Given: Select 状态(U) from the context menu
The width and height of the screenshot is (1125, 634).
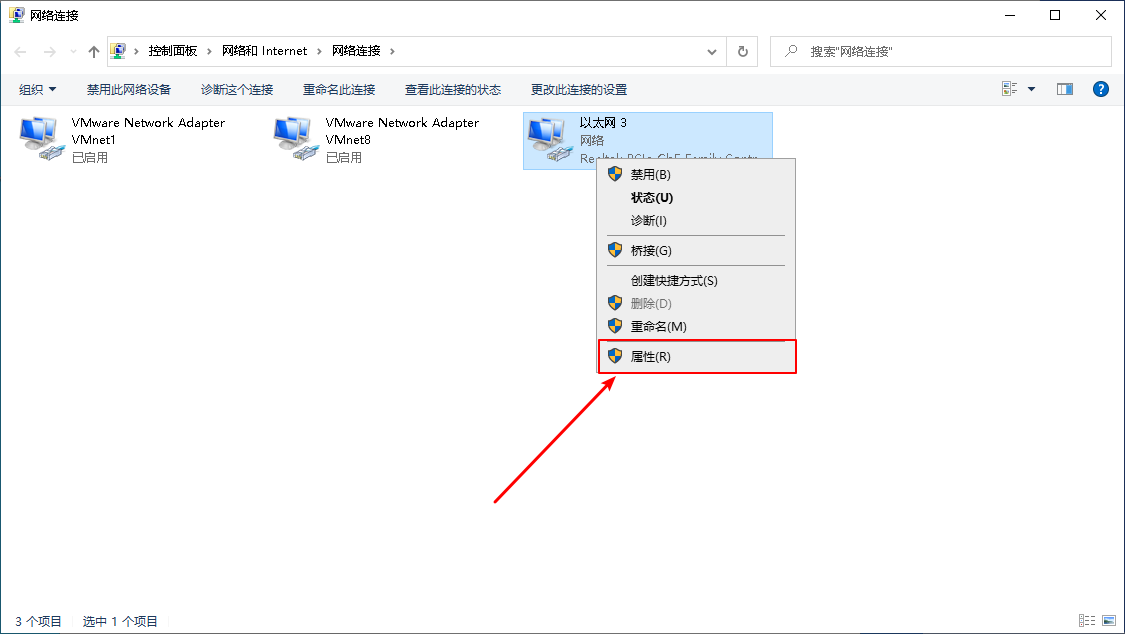Looking at the screenshot, I should 651,198.
